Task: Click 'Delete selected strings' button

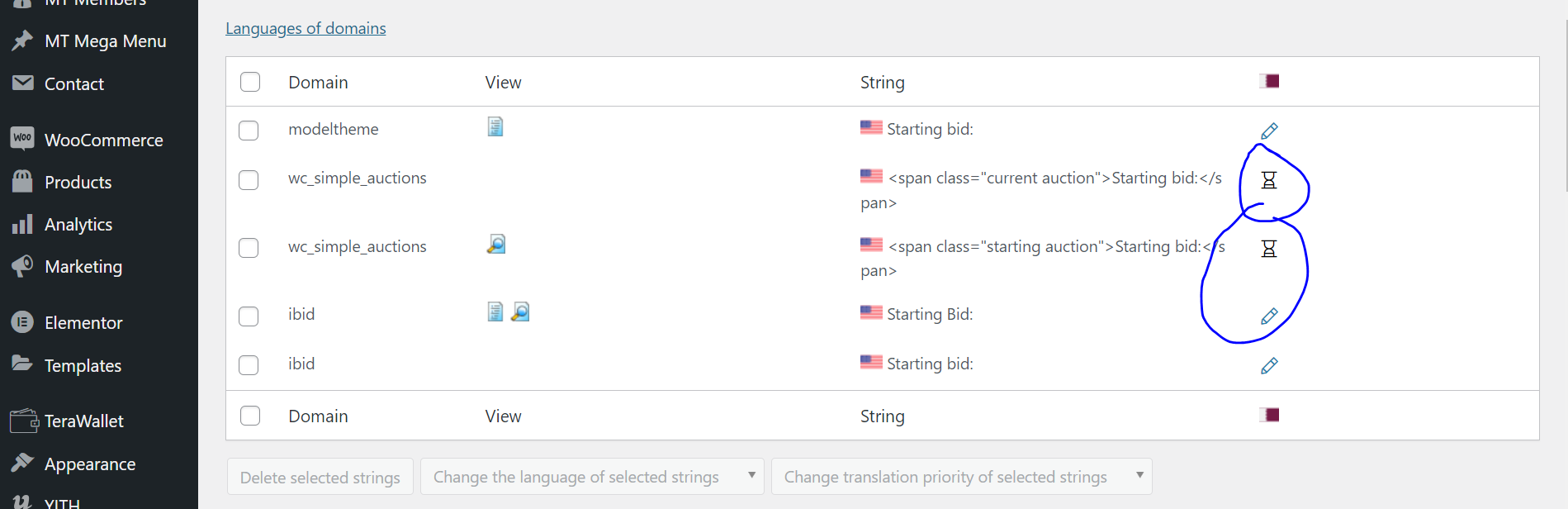Action: [x=320, y=477]
